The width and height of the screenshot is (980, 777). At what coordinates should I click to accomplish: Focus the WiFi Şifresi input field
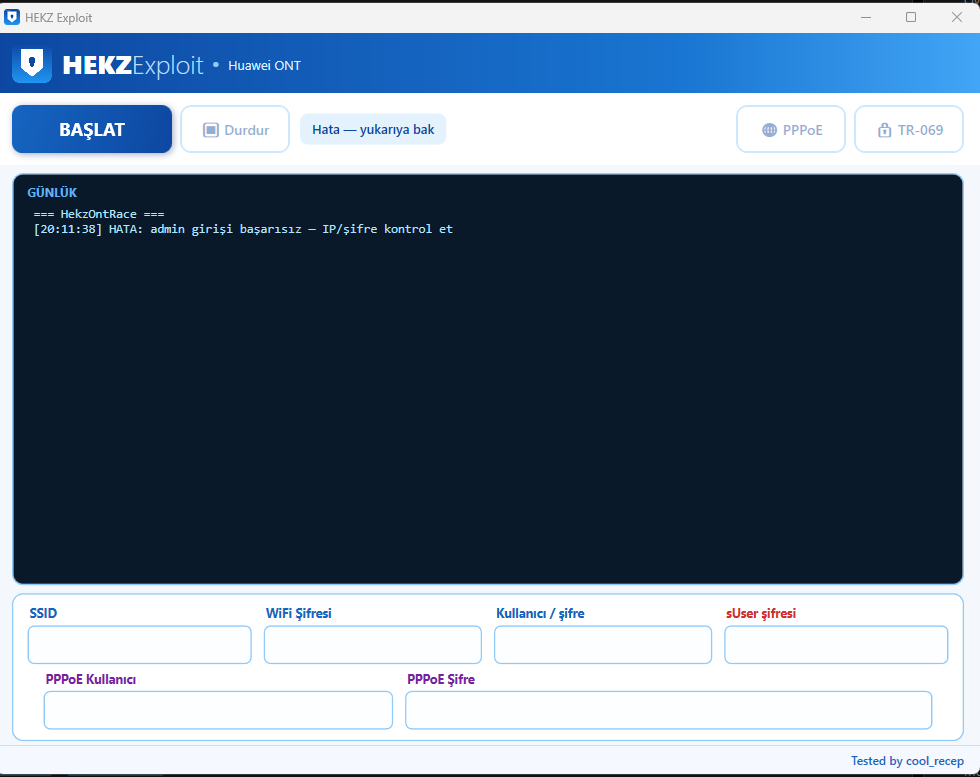click(x=372, y=644)
